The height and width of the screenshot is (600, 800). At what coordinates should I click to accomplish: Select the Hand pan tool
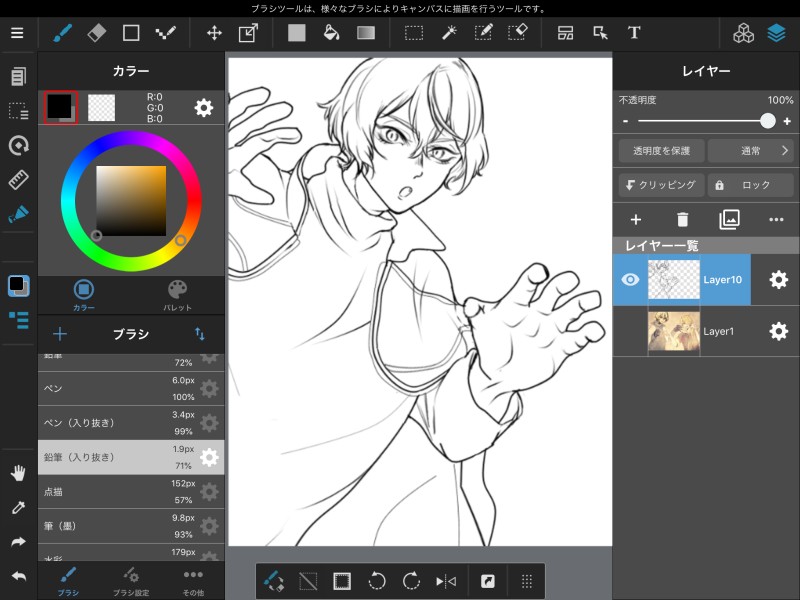tap(18, 473)
